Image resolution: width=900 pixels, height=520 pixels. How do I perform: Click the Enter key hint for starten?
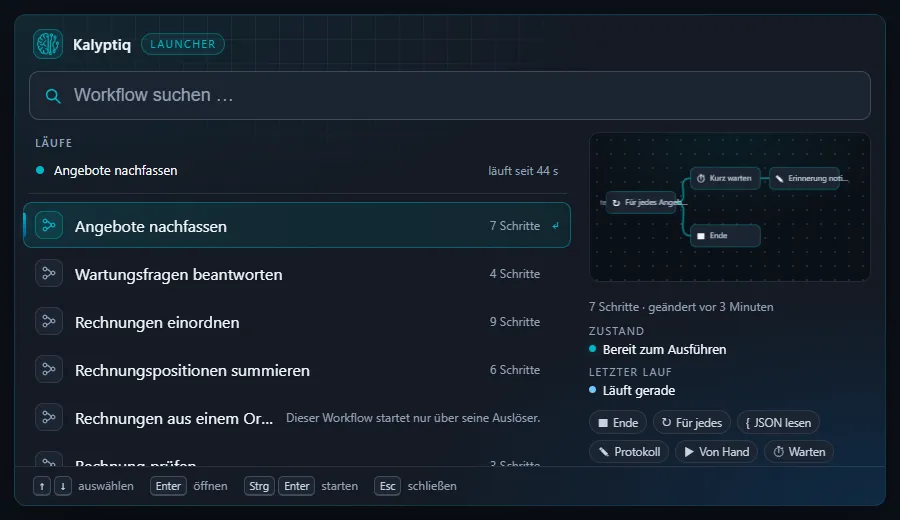[x=297, y=486]
